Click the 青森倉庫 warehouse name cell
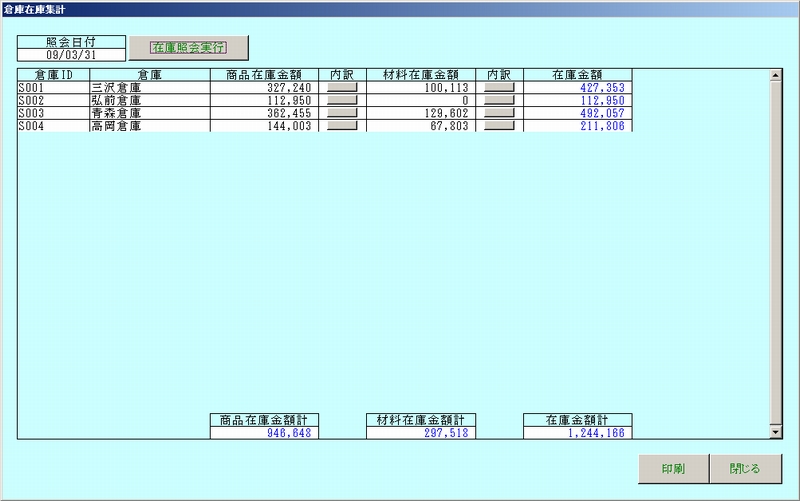This screenshot has width=800, height=501. (149, 114)
